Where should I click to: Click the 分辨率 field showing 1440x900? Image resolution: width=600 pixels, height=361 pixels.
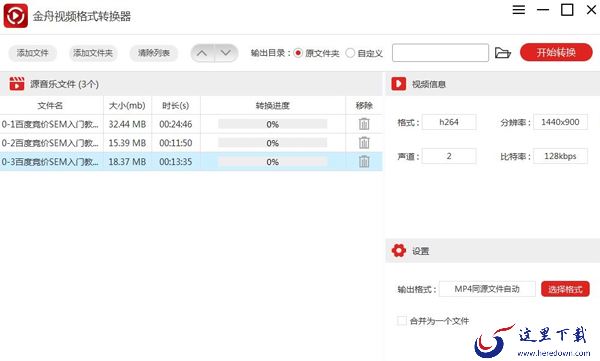click(560, 122)
